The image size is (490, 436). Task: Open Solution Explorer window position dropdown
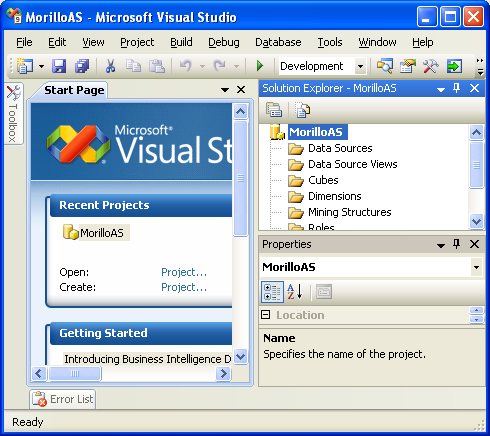[441, 89]
